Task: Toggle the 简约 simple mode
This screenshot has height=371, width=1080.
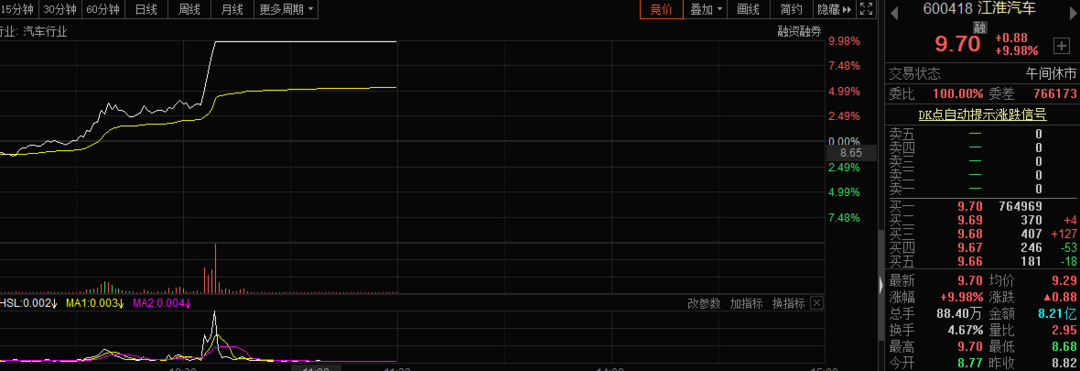Action: point(791,10)
